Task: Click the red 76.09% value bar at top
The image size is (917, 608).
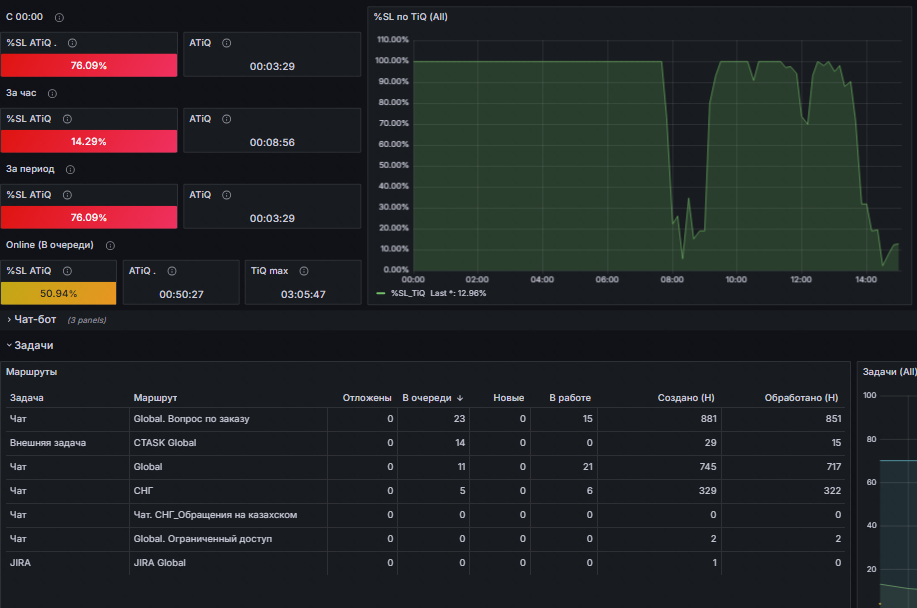Action: (89, 65)
